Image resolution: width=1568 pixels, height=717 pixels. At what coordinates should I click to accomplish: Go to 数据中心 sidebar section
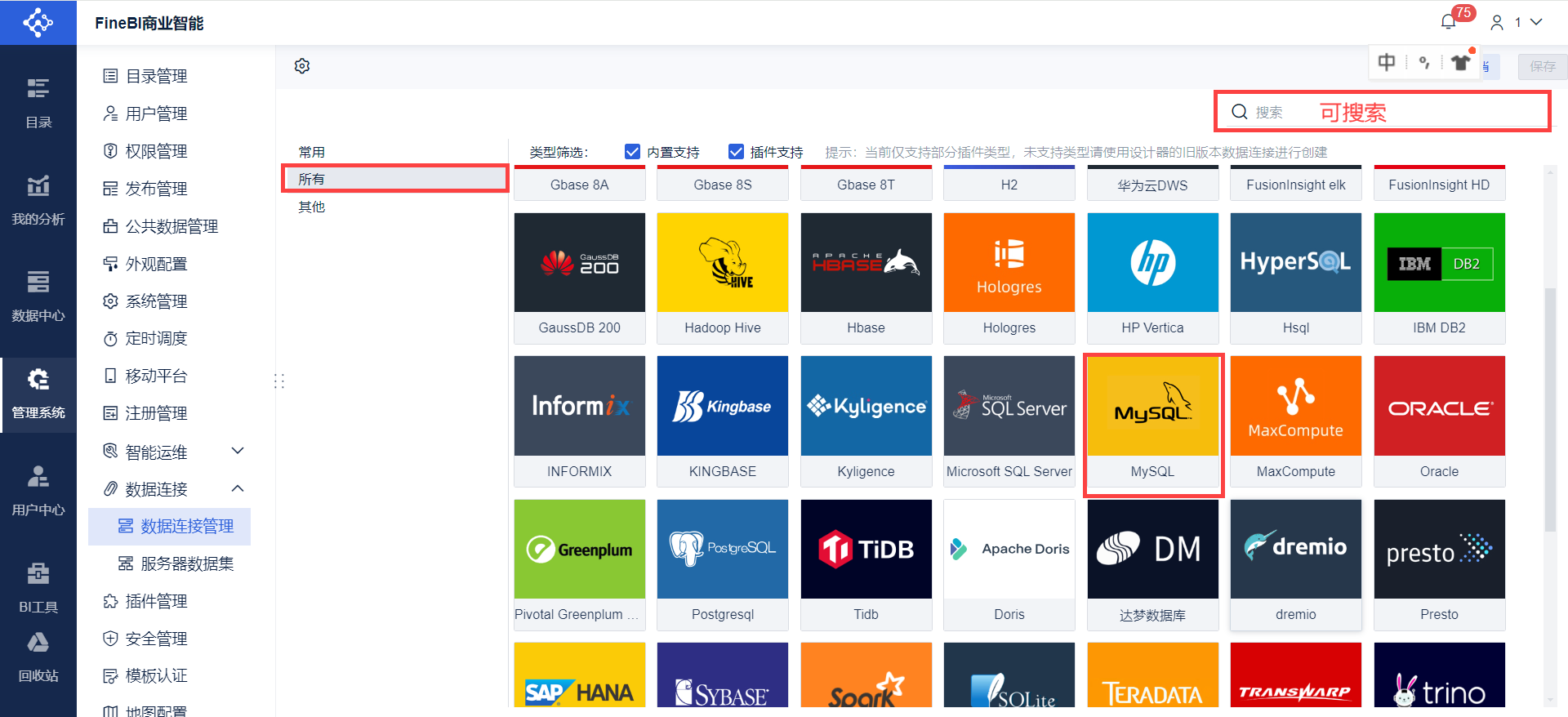(38, 297)
